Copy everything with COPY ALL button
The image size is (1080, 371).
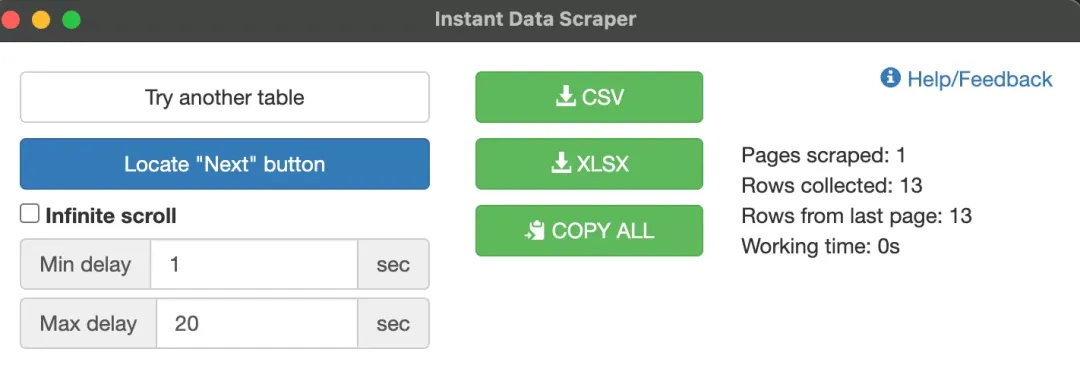click(589, 231)
